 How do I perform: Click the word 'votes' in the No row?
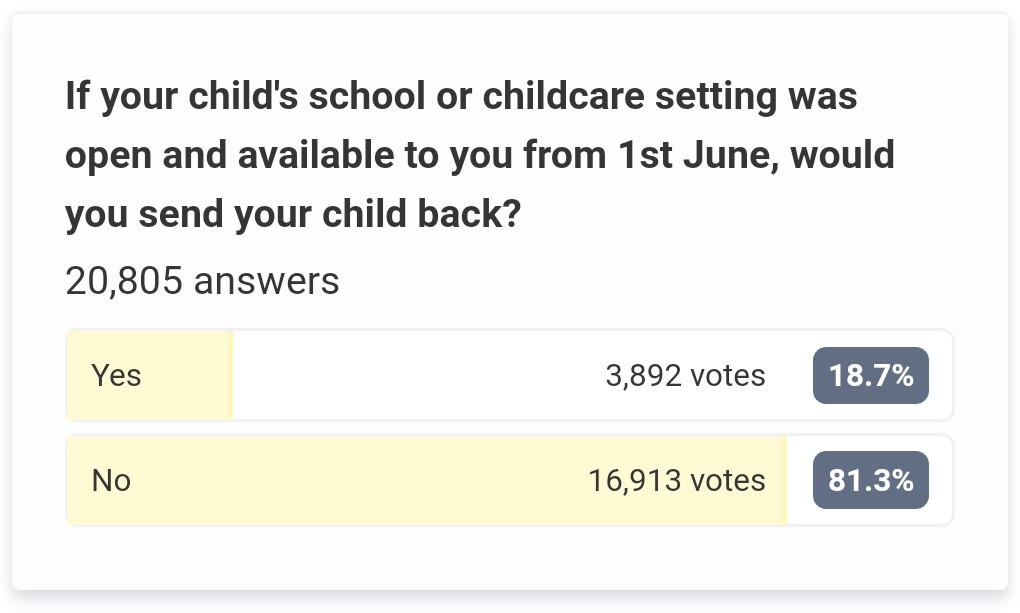[728, 480]
